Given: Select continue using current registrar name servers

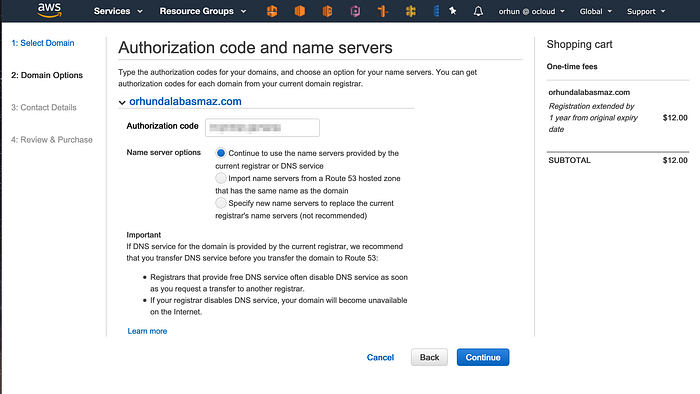Looking at the screenshot, I should pos(221,153).
